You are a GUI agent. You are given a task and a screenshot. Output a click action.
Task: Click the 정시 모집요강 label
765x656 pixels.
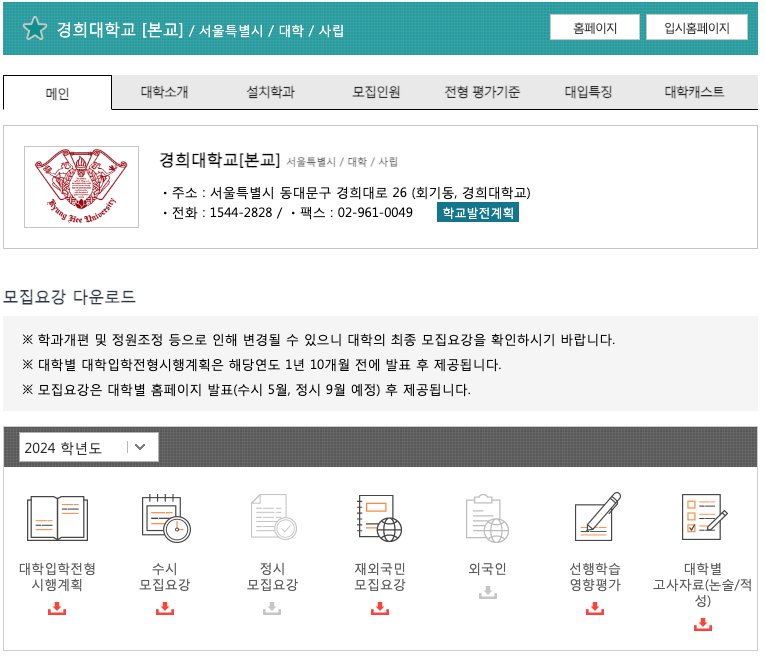click(x=272, y=576)
